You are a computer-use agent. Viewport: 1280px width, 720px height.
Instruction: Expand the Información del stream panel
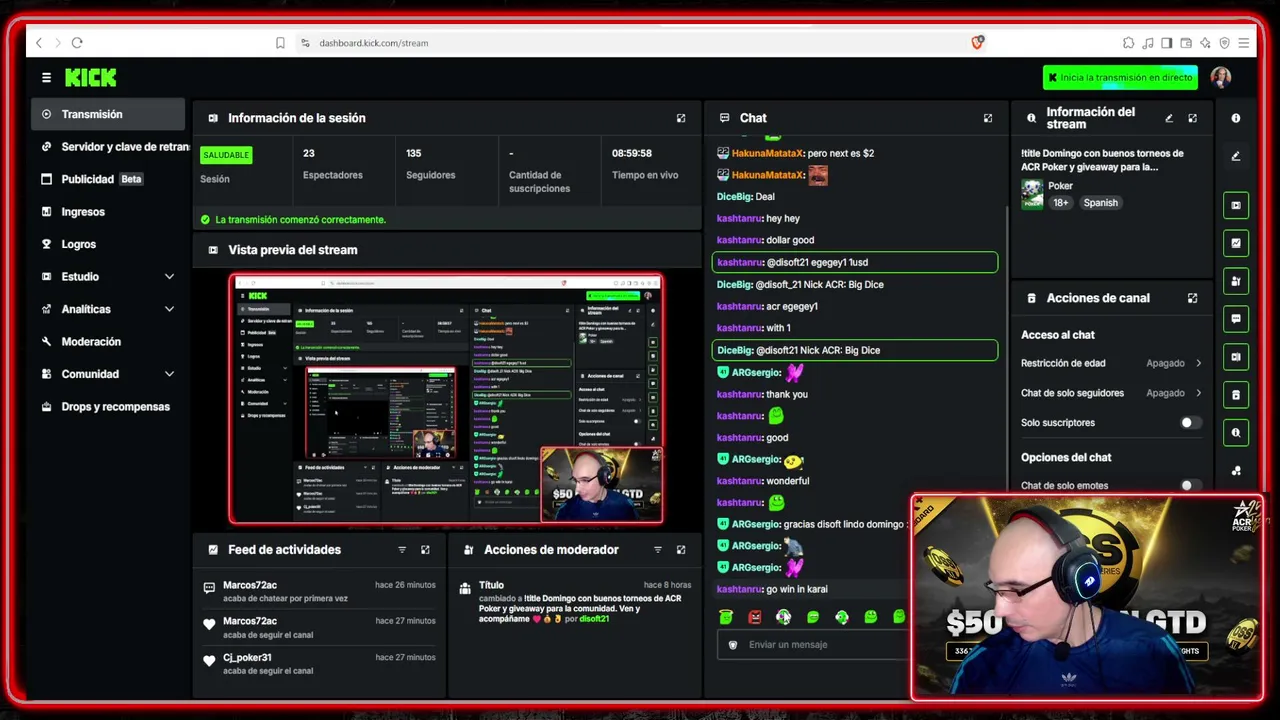1192,118
